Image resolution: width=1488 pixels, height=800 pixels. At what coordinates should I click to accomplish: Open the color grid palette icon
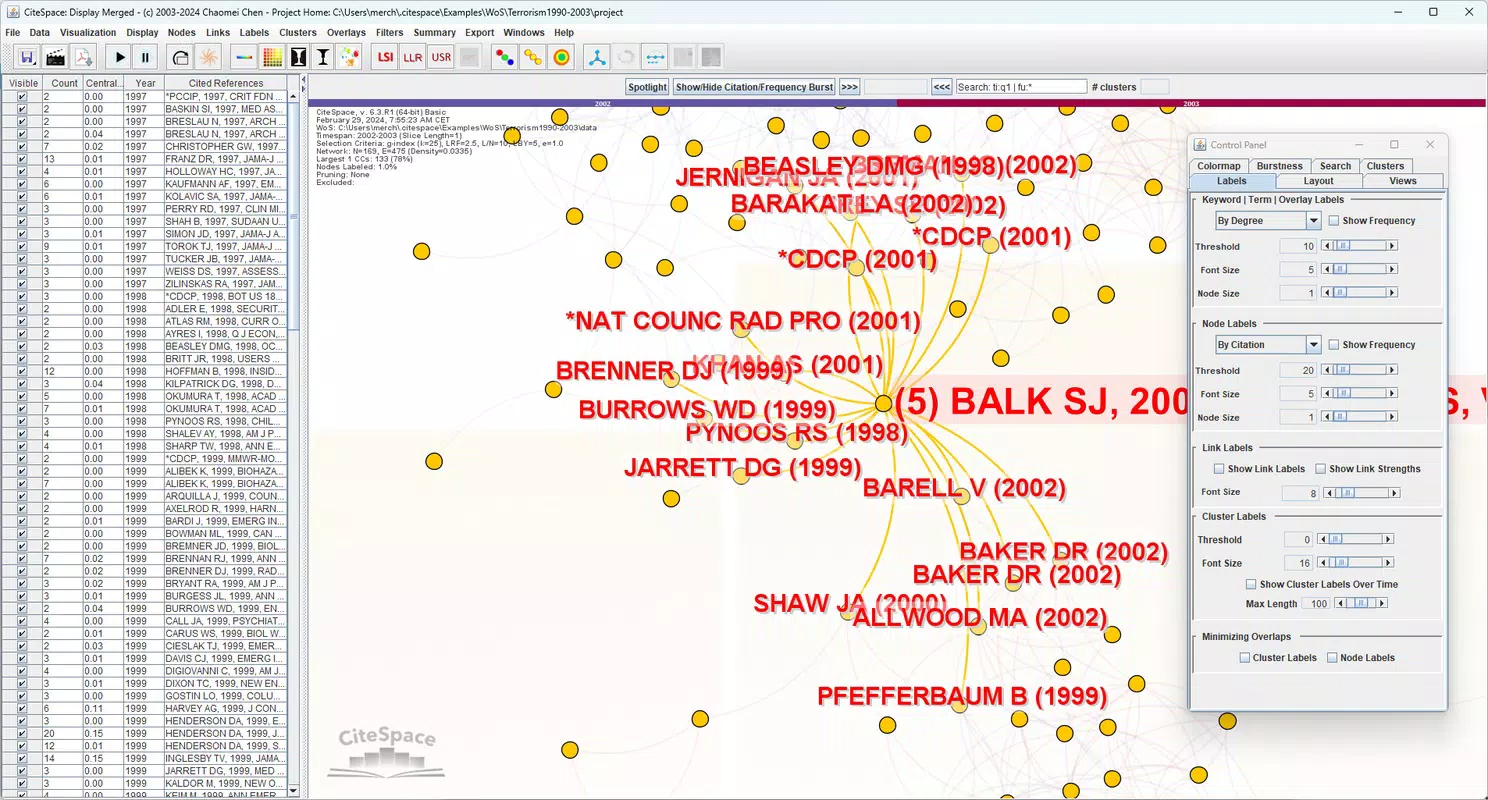[x=272, y=57]
